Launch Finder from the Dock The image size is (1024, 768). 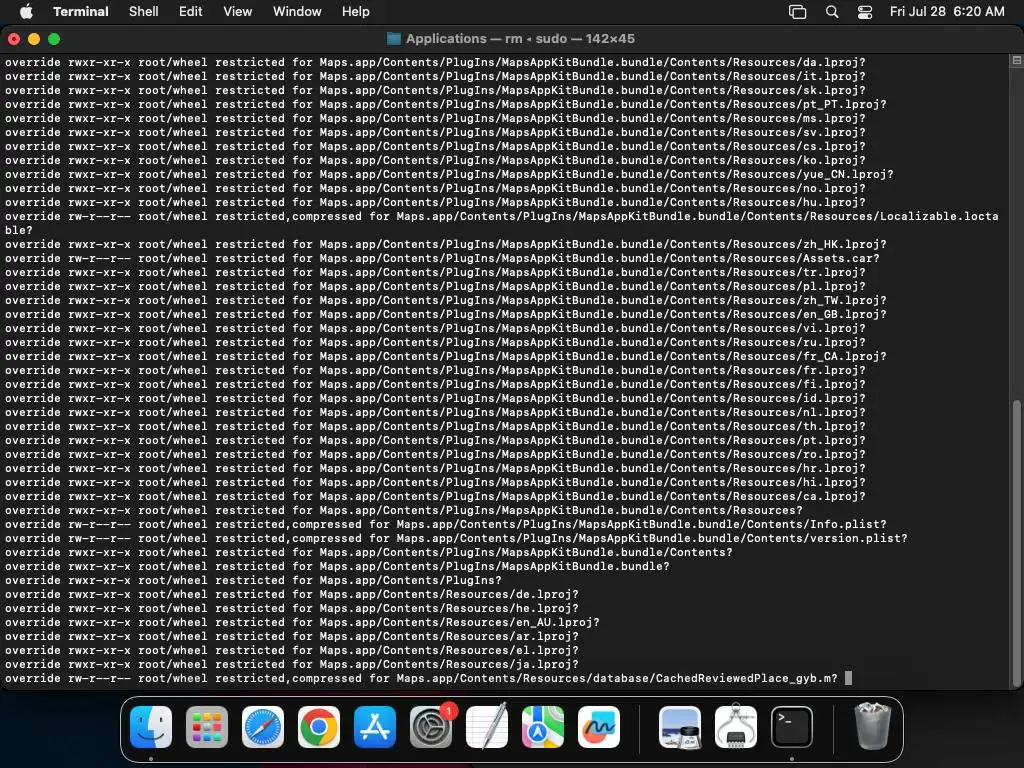(151, 727)
